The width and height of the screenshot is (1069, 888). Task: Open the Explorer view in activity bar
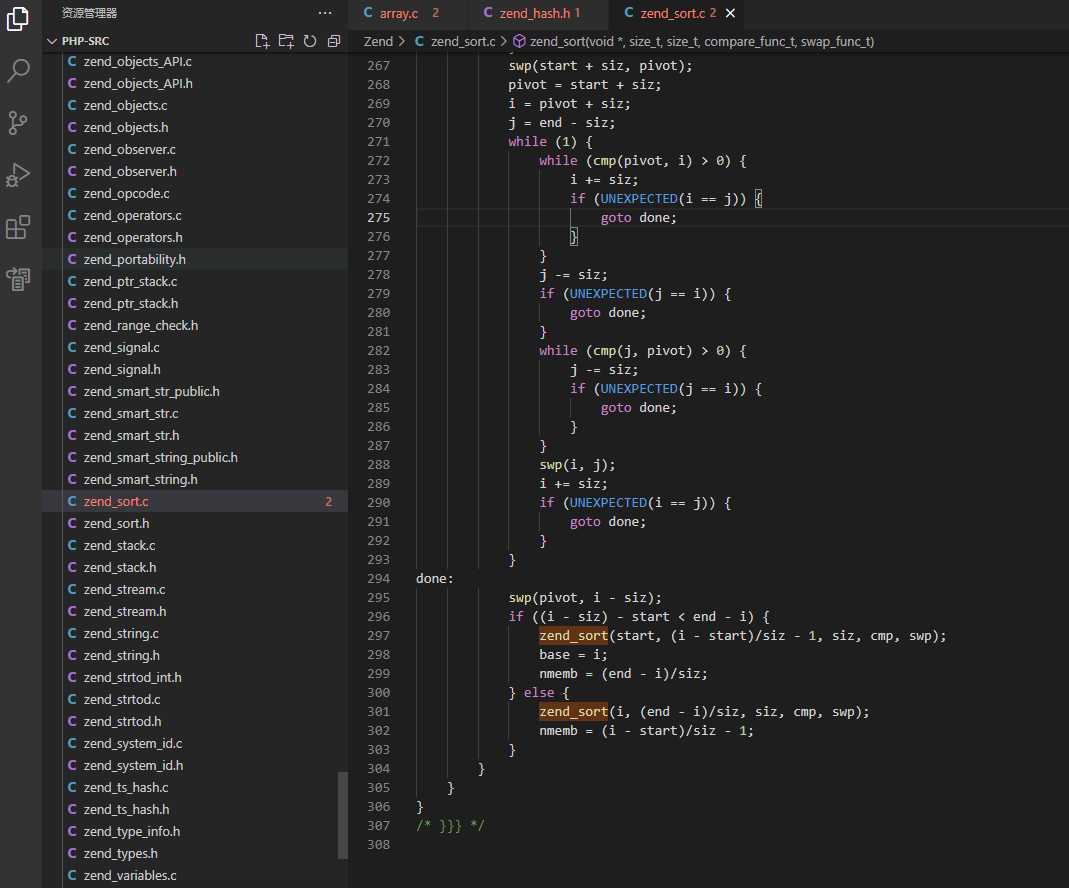19,19
